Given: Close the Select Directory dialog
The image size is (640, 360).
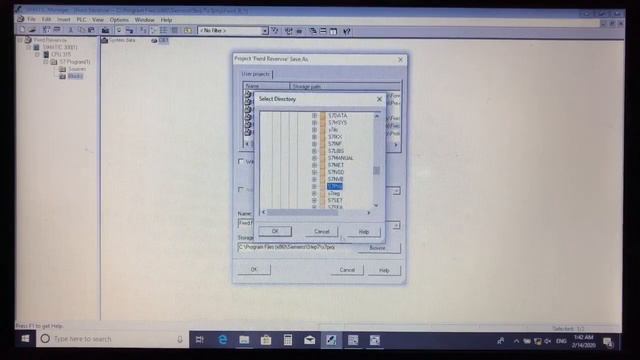Looking at the screenshot, I should (x=379, y=99).
